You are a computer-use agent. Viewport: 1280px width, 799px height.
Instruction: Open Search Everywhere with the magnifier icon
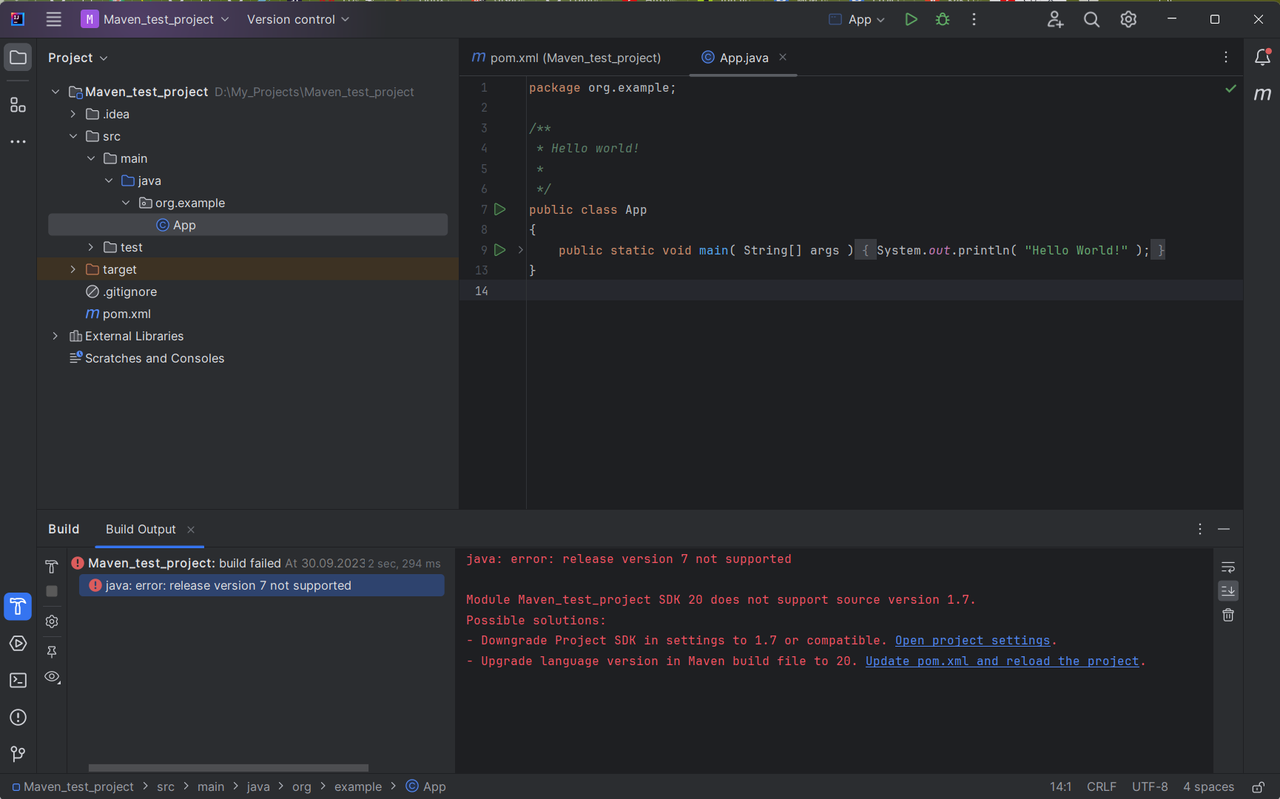[1091, 19]
